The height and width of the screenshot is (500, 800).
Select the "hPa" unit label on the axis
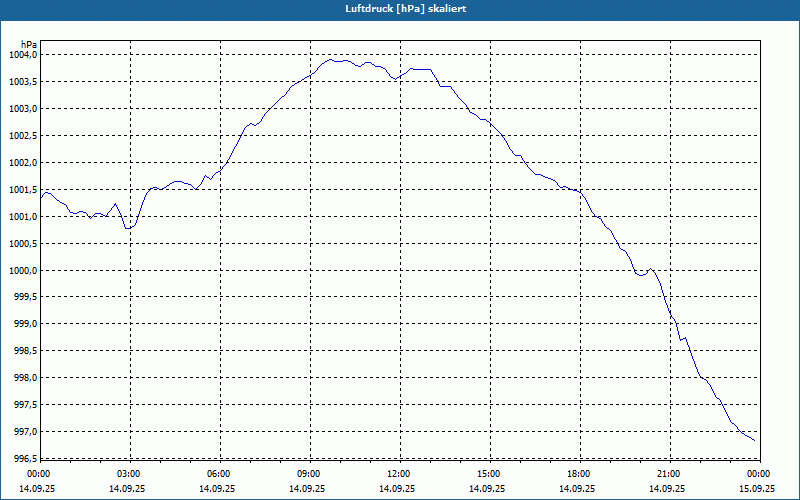point(29,45)
